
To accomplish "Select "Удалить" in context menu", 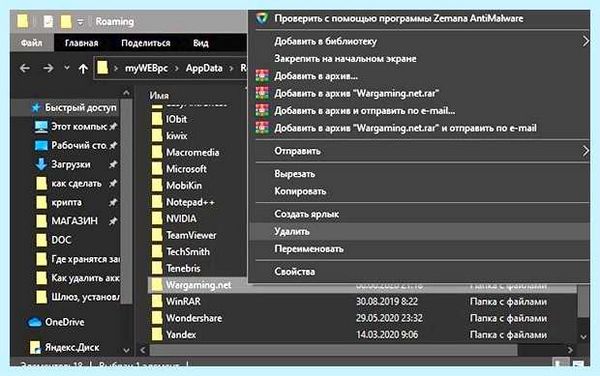I will point(419,231).
